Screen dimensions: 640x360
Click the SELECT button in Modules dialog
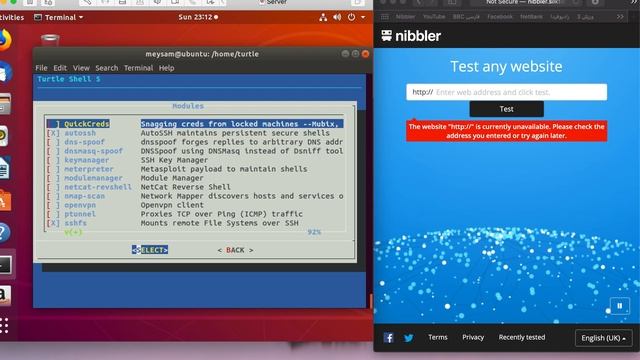[150, 250]
